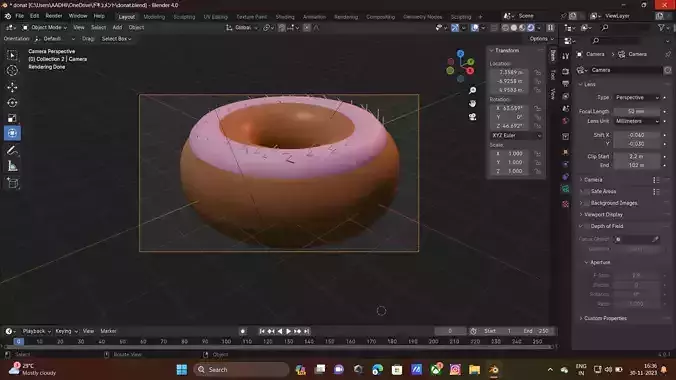Open the XYZ Euler rotation mode dropdown

516,135
